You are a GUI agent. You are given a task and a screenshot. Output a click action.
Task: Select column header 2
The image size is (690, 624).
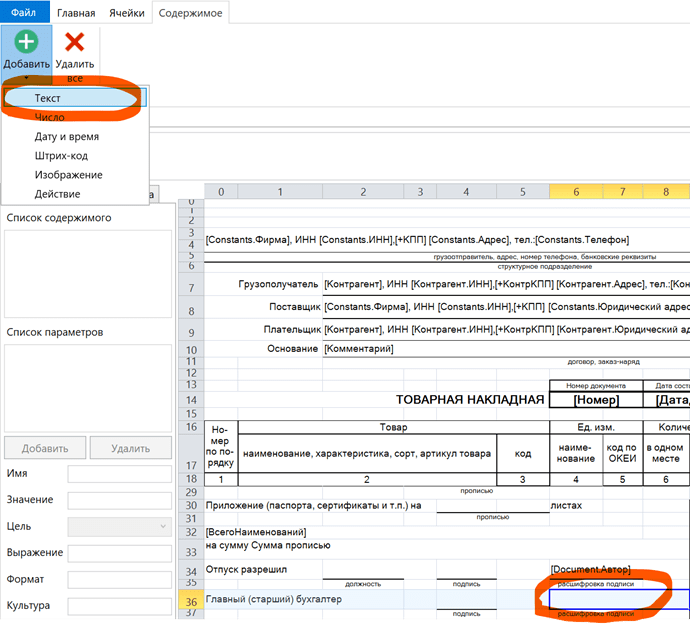pos(363,191)
